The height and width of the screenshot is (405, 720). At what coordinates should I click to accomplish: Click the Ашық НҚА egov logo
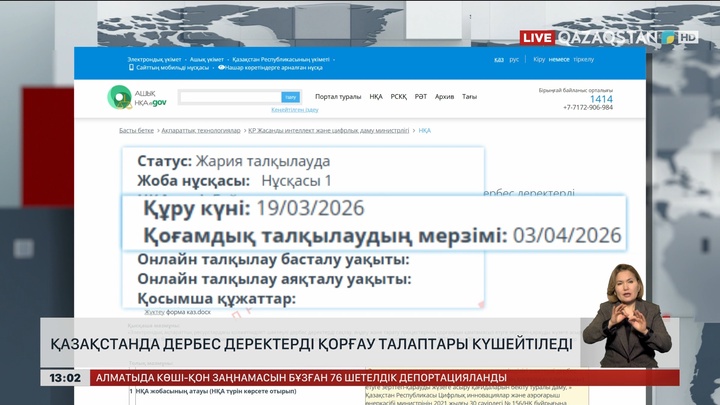(137, 97)
